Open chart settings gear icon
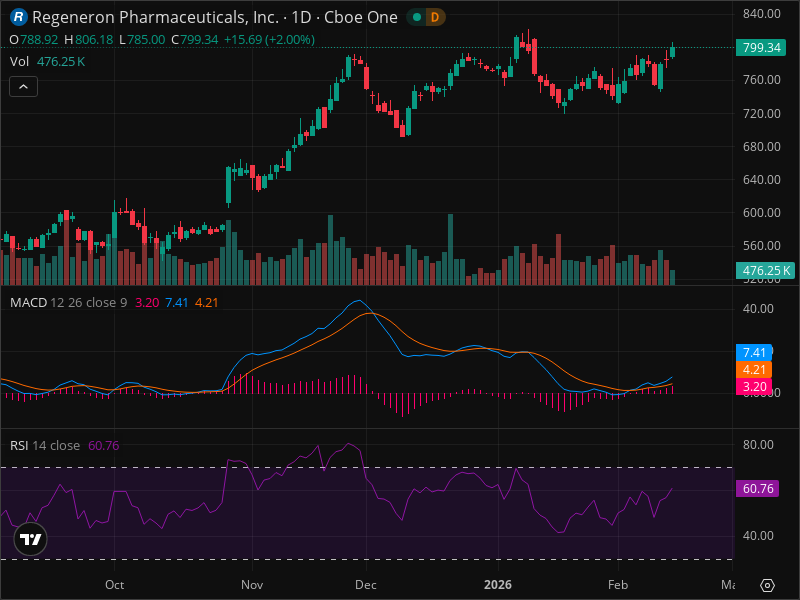 (x=767, y=585)
